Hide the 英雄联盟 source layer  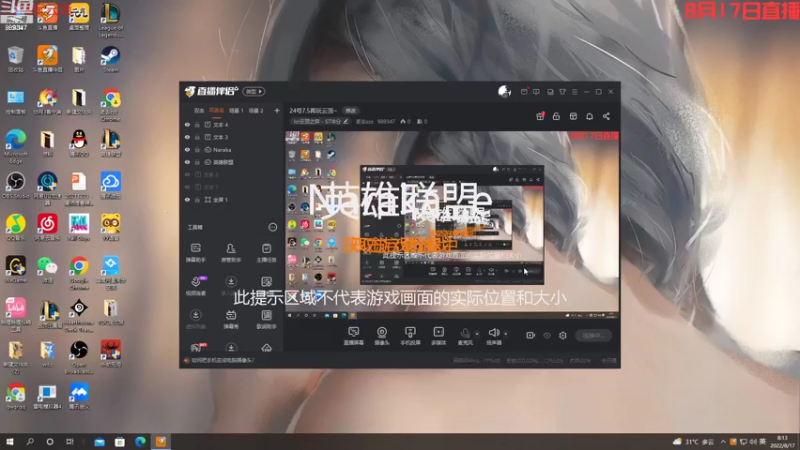[187, 162]
